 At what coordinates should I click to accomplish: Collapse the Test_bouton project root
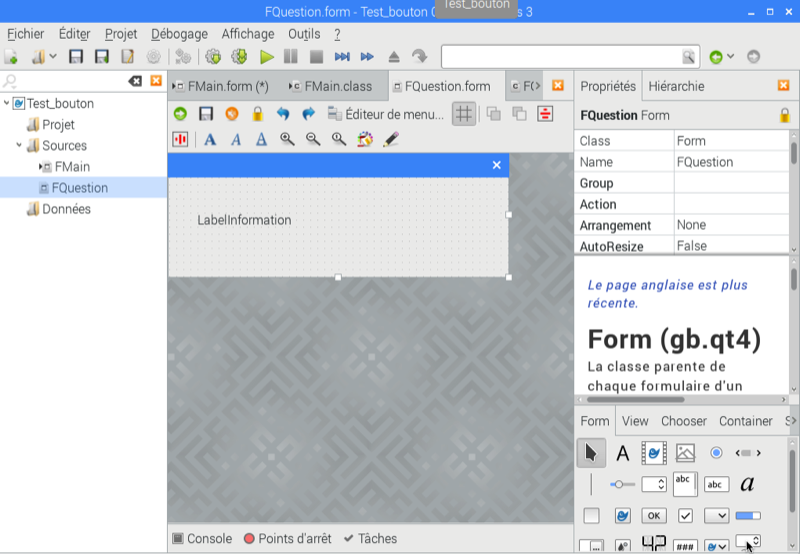pyautogui.click(x=7, y=104)
